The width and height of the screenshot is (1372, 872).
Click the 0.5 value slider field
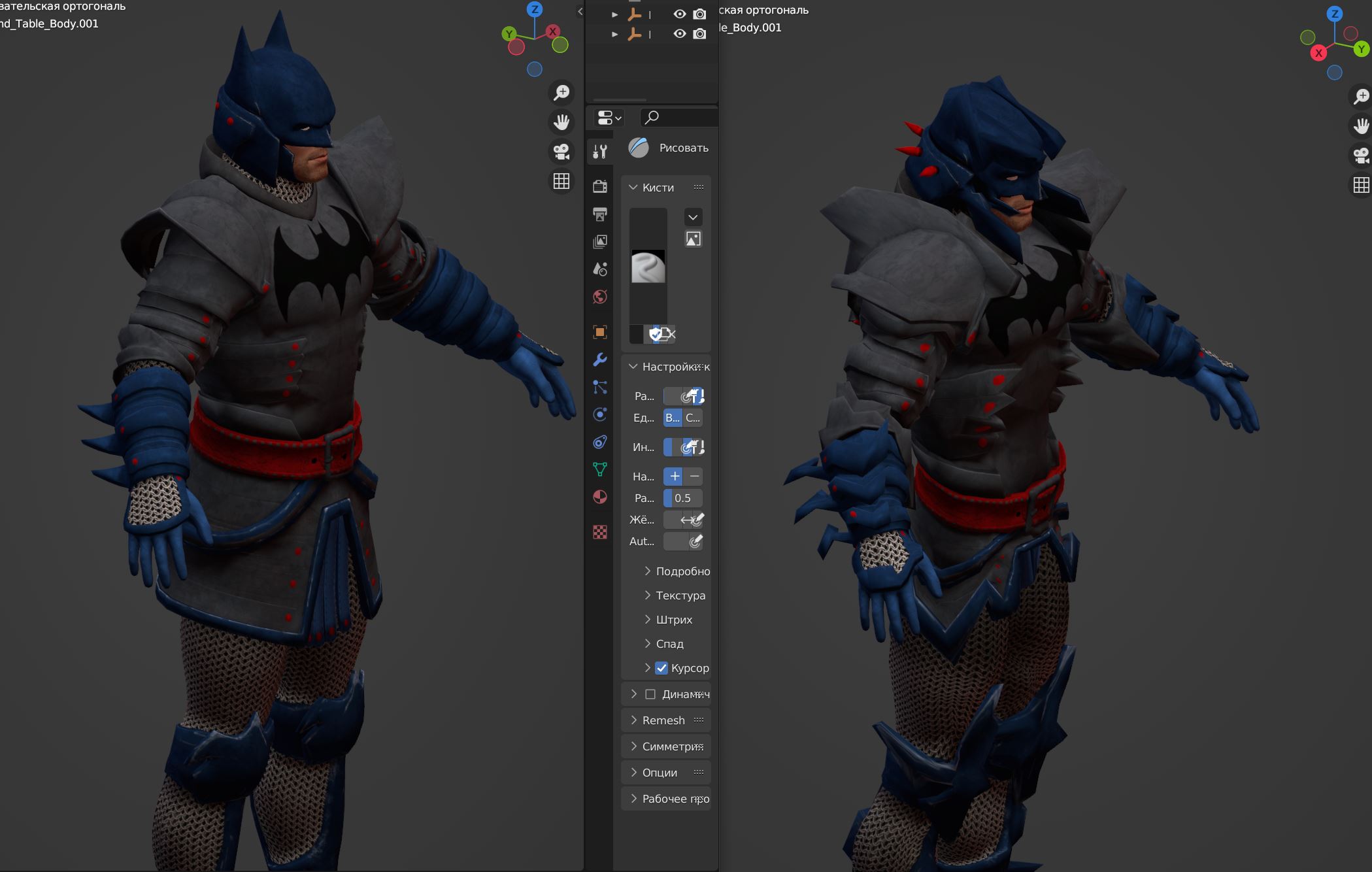pyautogui.click(x=683, y=498)
